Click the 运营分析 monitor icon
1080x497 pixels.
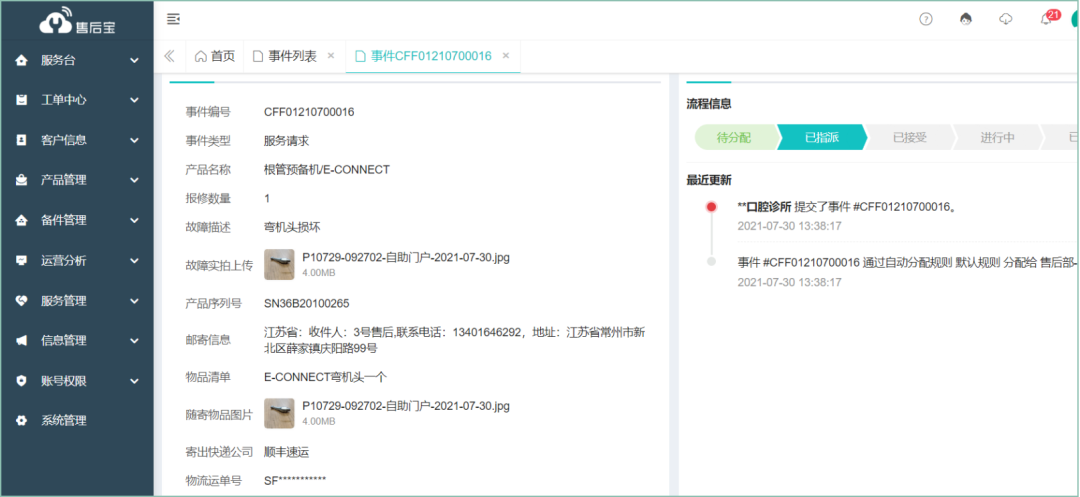21,261
